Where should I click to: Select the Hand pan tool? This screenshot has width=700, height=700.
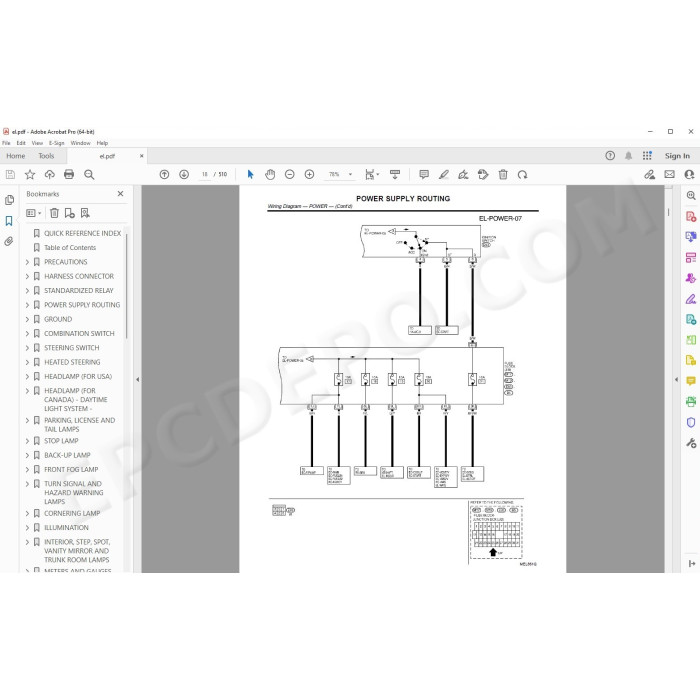(x=270, y=175)
